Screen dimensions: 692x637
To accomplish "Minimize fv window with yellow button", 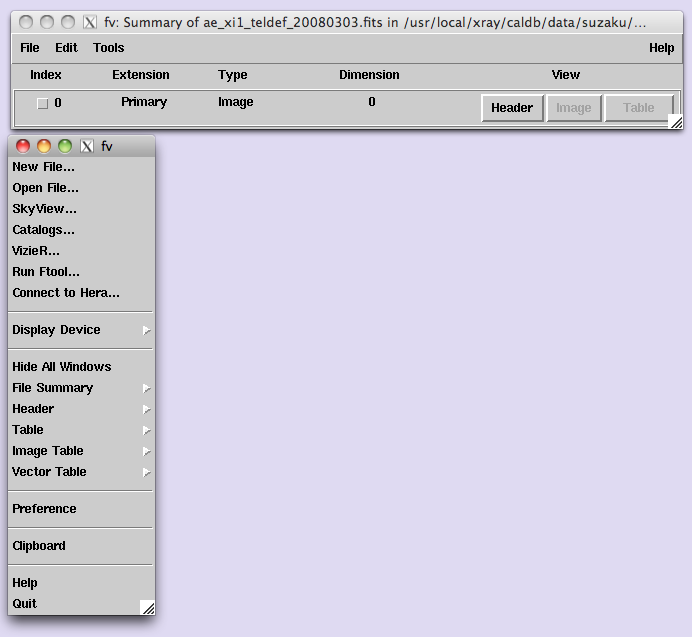I will (44, 146).
